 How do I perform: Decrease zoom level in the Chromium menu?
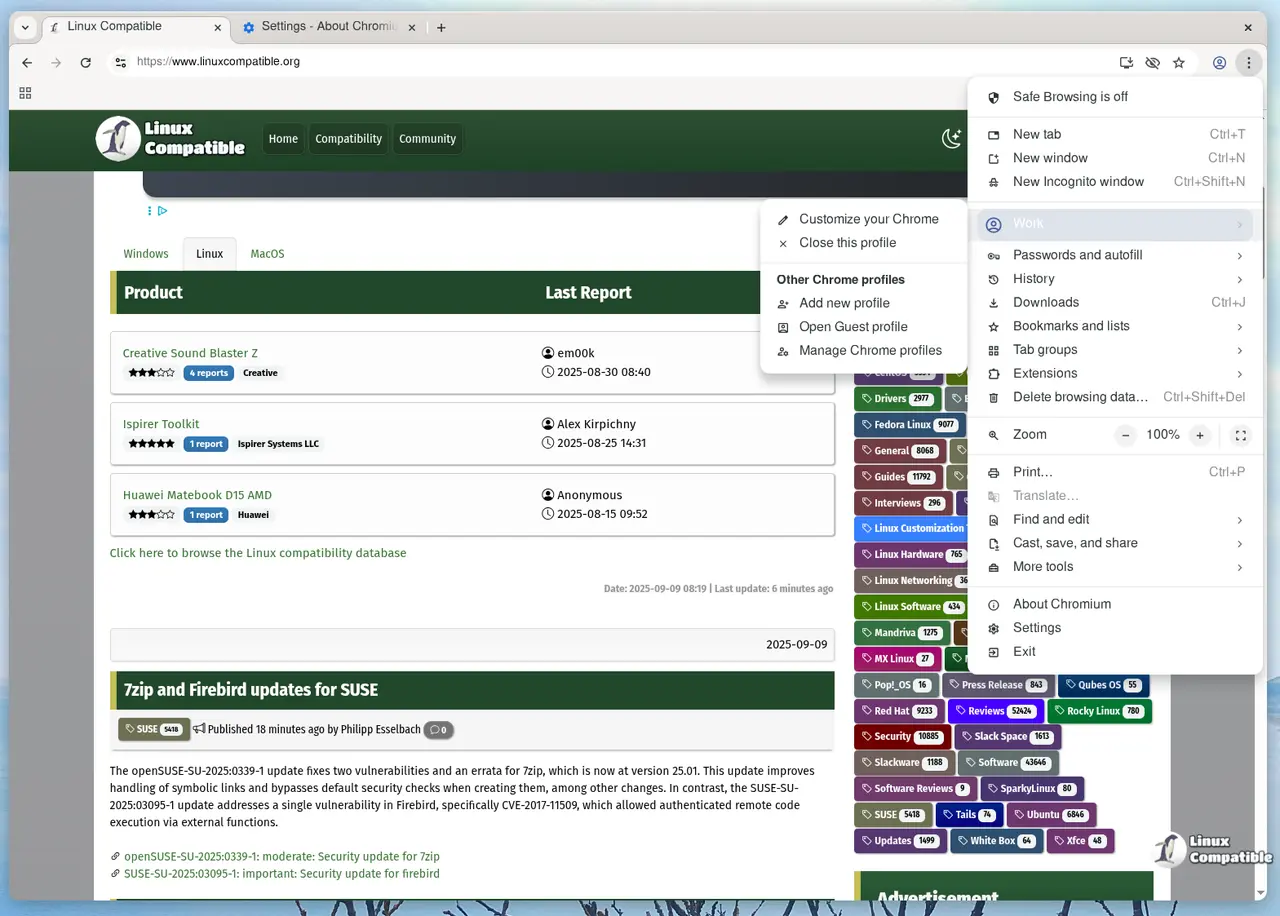(1125, 435)
